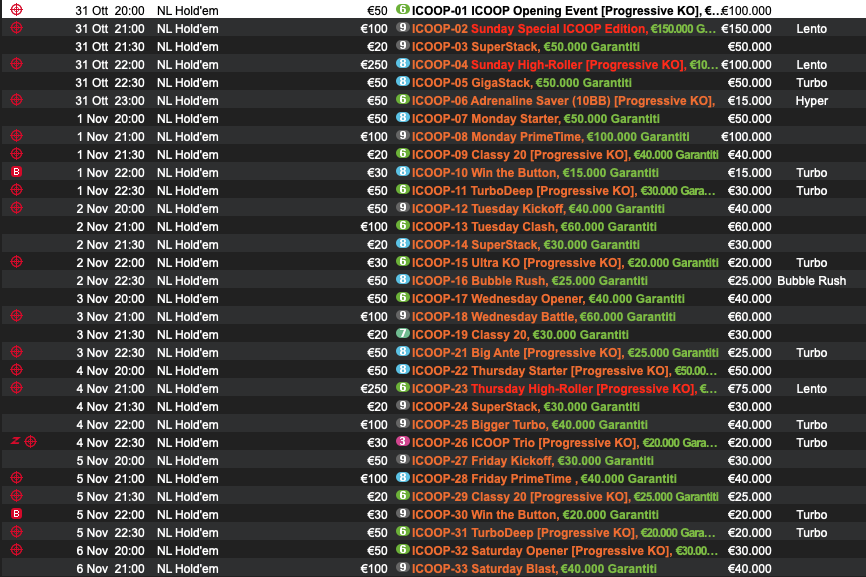
Task: Click the 'Turbo' label on ICOOP-05 GigaStack row
Action: tap(811, 83)
